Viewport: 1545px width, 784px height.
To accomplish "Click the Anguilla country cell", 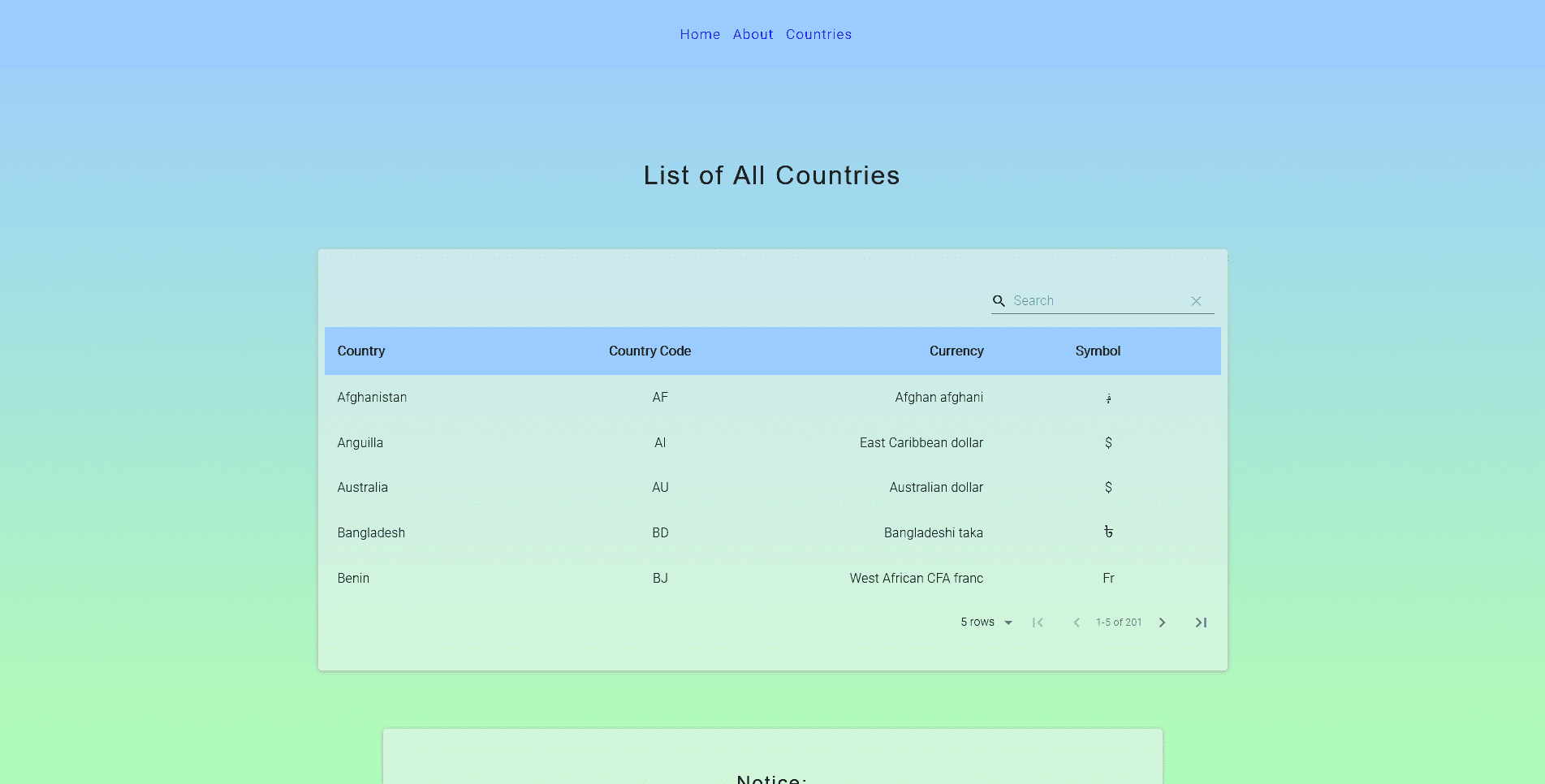I will pos(360,443).
